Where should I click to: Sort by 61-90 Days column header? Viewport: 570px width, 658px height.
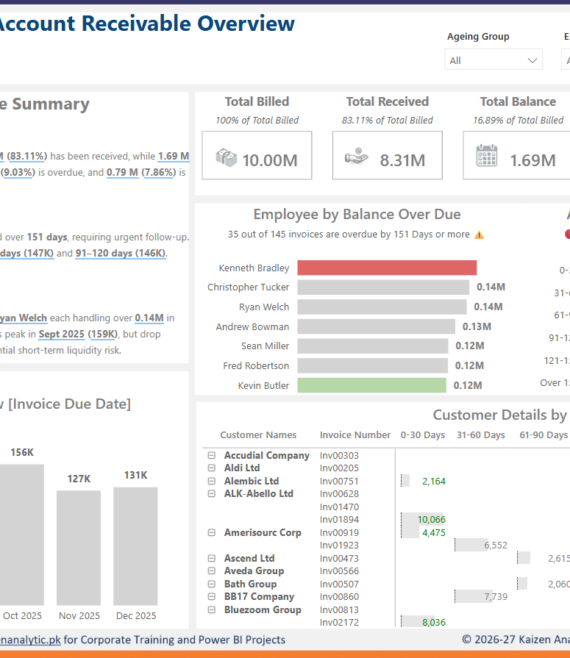point(544,435)
